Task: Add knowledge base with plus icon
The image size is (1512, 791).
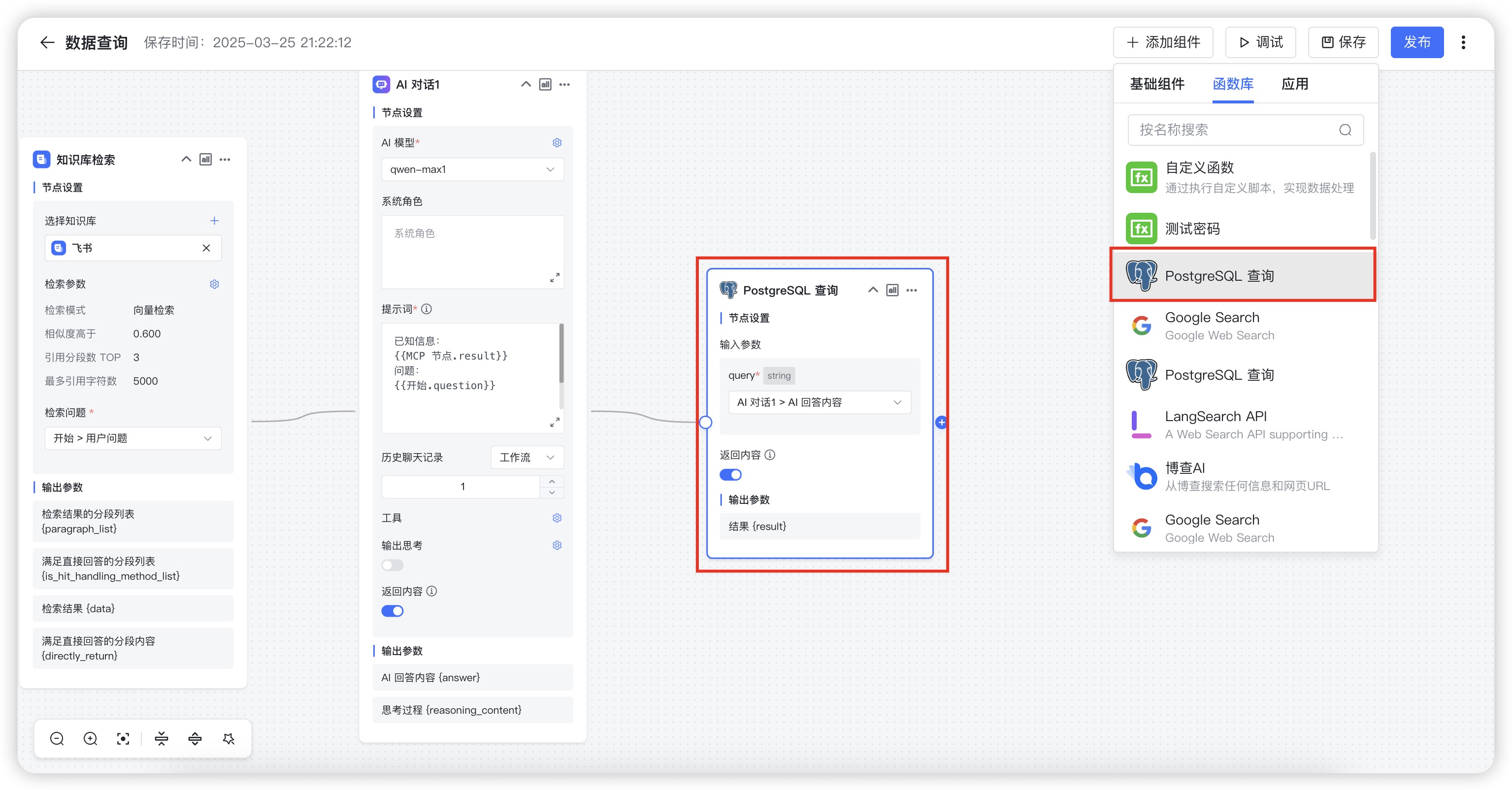Action: tap(214, 221)
